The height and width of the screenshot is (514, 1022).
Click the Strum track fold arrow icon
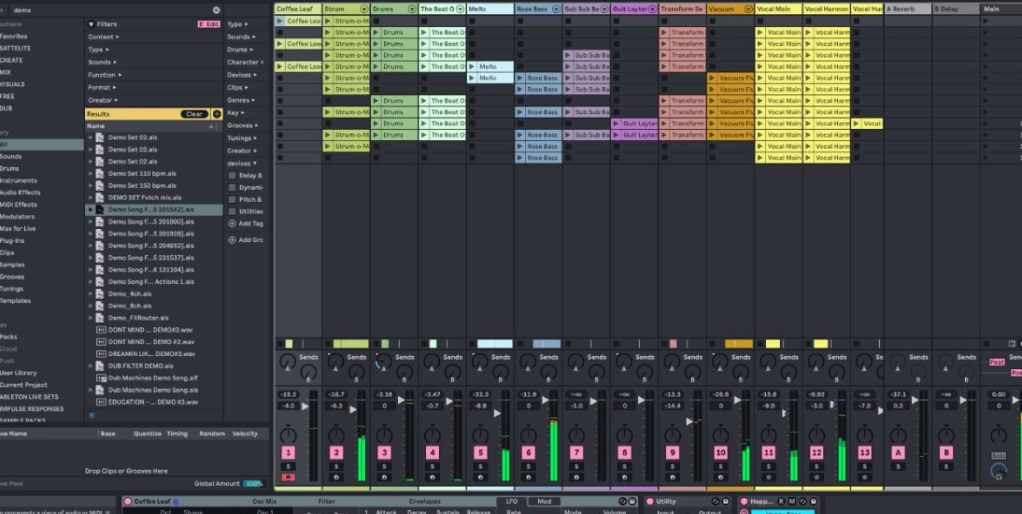tap(364, 9)
